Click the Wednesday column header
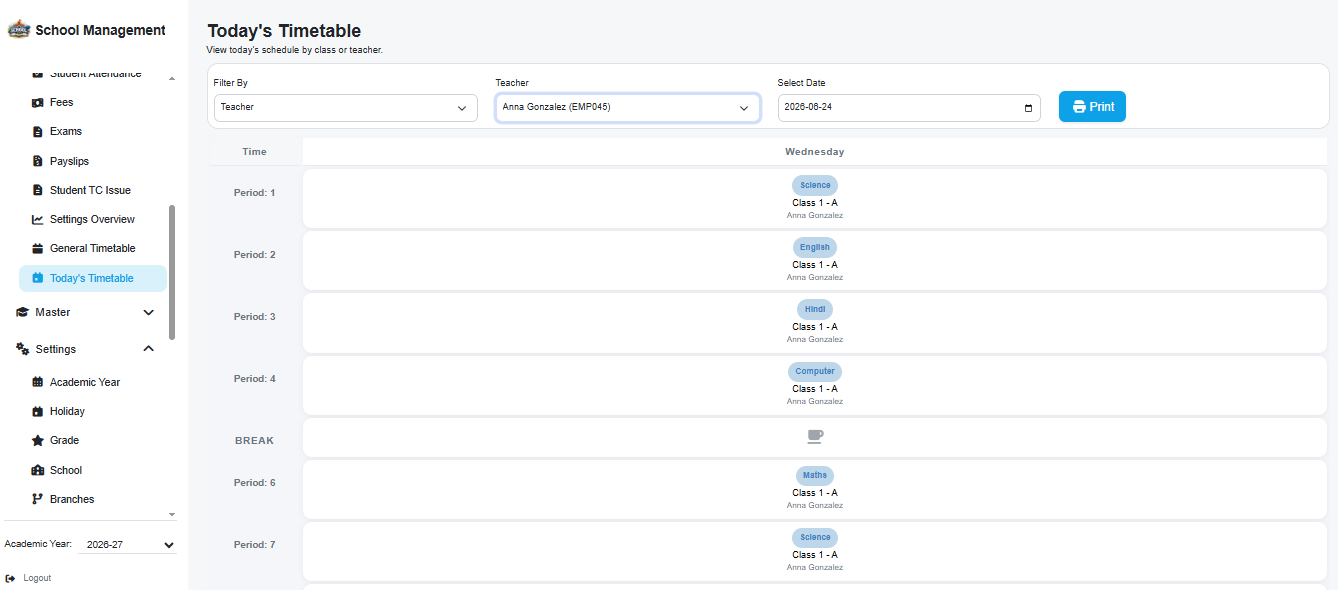This screenshot has height=590, width=1338. pyautogui.click(x=815, y=152)
